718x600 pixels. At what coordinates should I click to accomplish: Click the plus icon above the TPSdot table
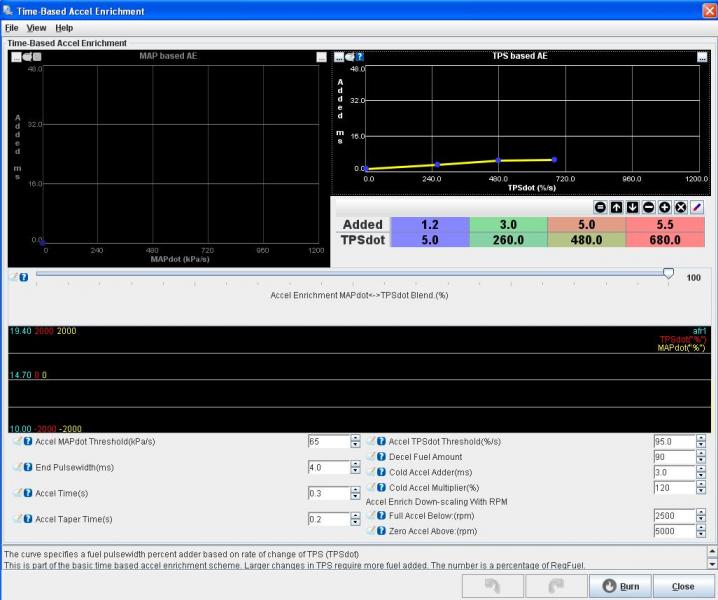click(x=665, y=206)
